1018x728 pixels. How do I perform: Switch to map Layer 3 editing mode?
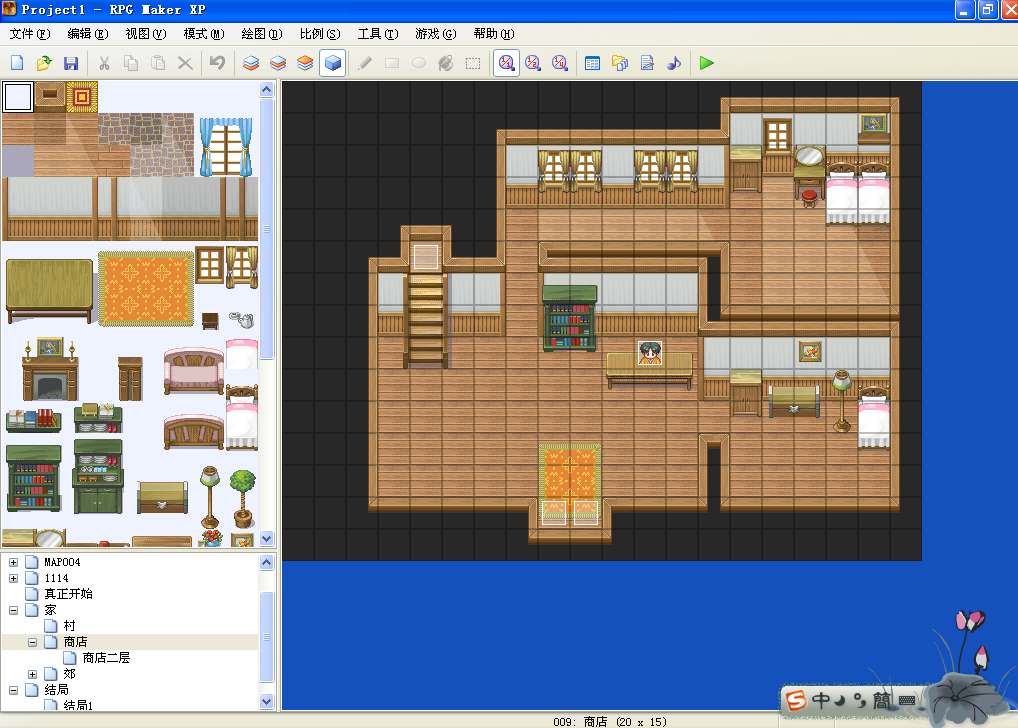pos(305,63)
